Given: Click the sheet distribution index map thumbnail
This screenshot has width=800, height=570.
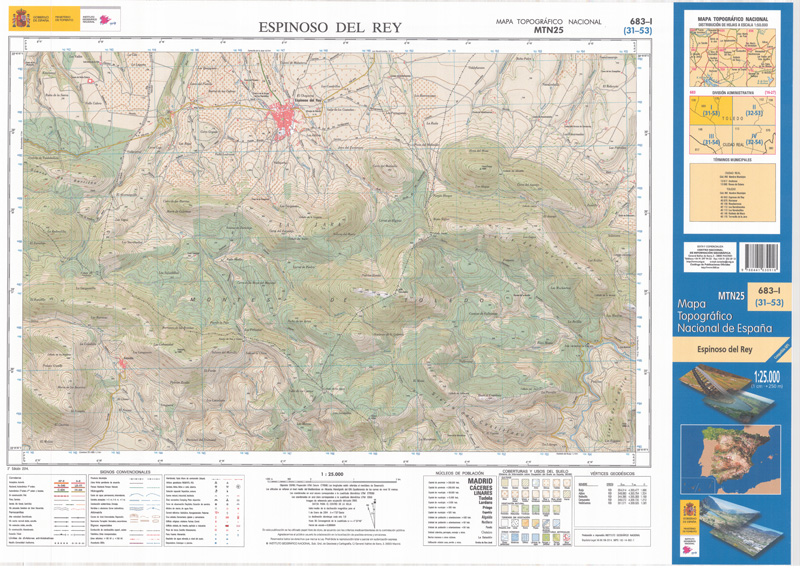Looking at the screenshot, I should point(732,57).
